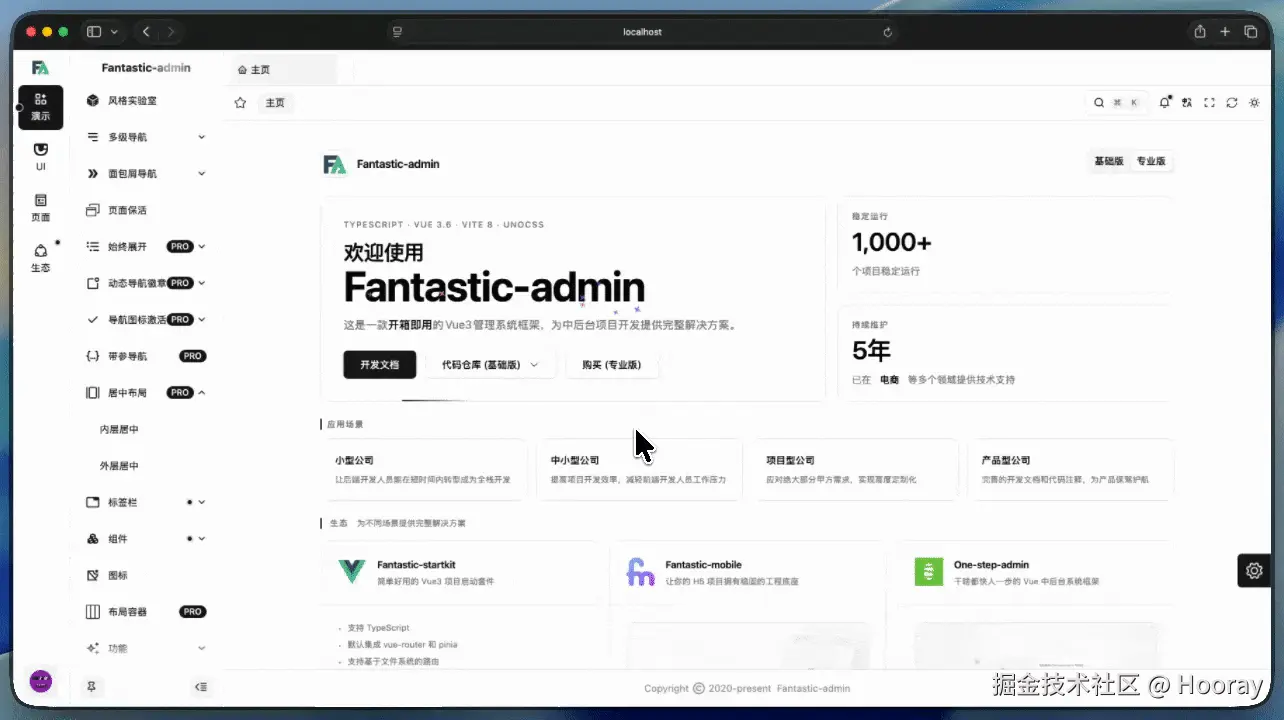
Task: Expand the 多级导航 menu
Action: (x=146, y=137)
